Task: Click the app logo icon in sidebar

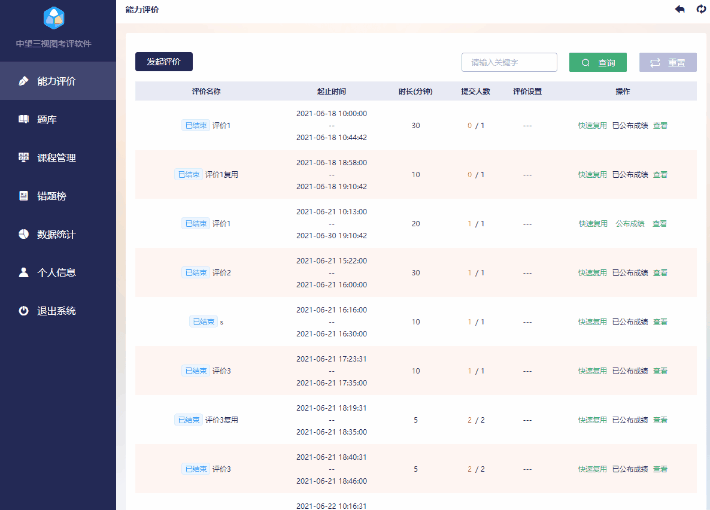Action: [54, 18]
